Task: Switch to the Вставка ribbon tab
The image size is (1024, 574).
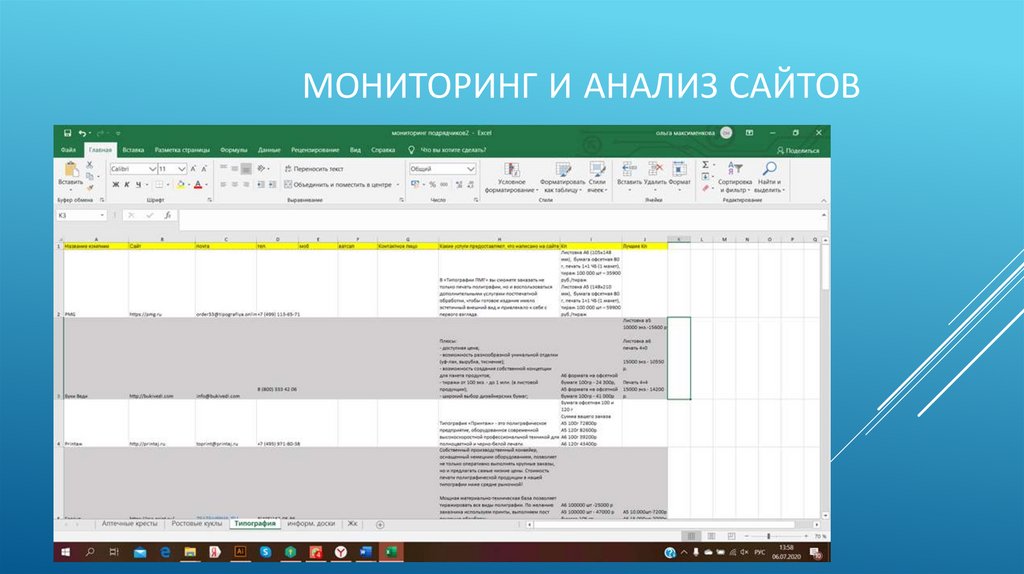Action: click(133, 150)
